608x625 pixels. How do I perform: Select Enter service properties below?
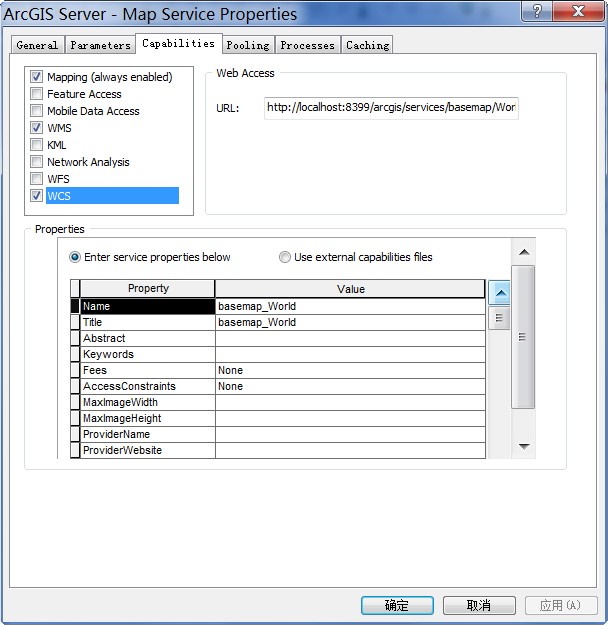coord(75,257)
